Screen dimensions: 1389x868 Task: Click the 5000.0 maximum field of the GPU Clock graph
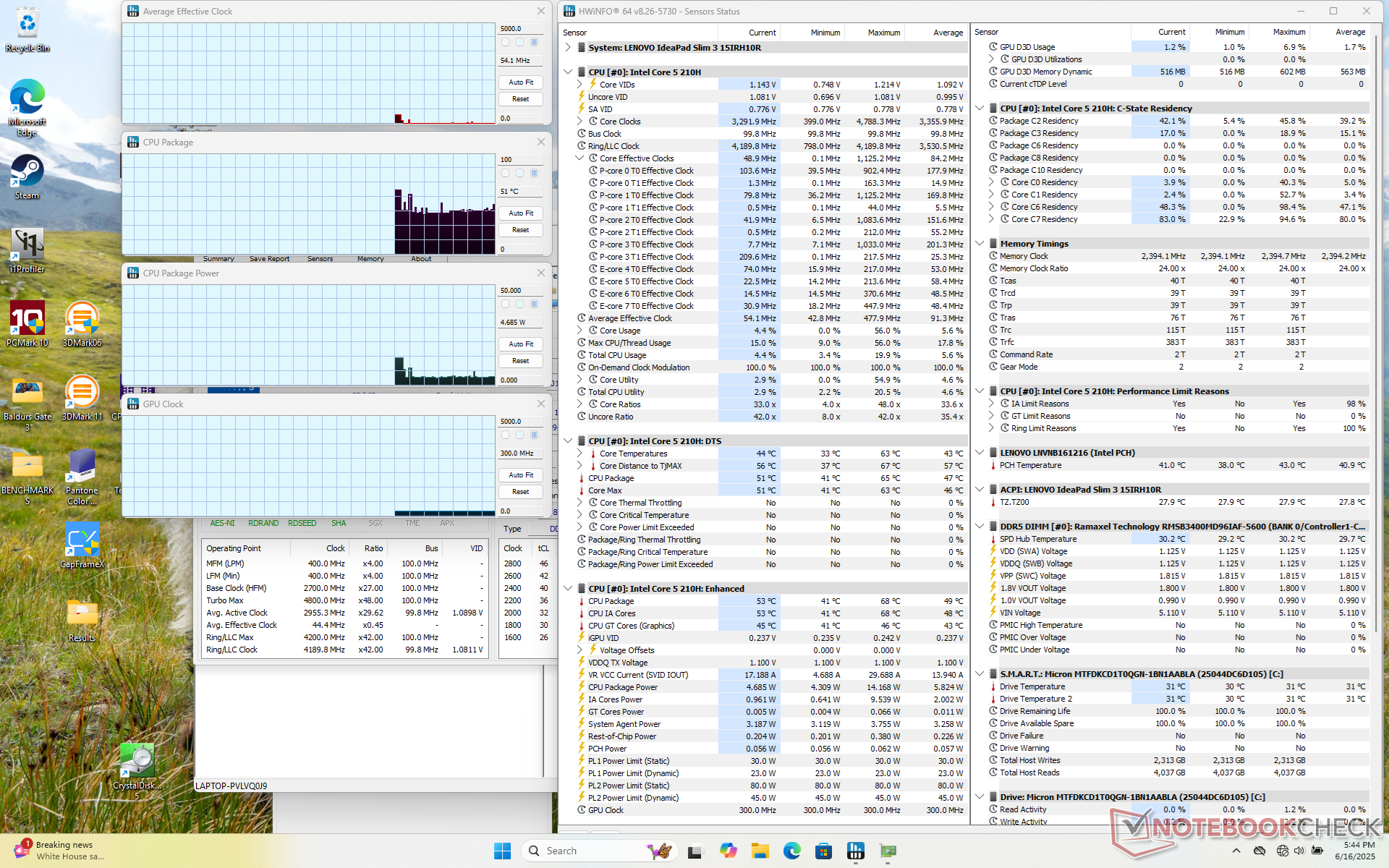pos(520,421)
